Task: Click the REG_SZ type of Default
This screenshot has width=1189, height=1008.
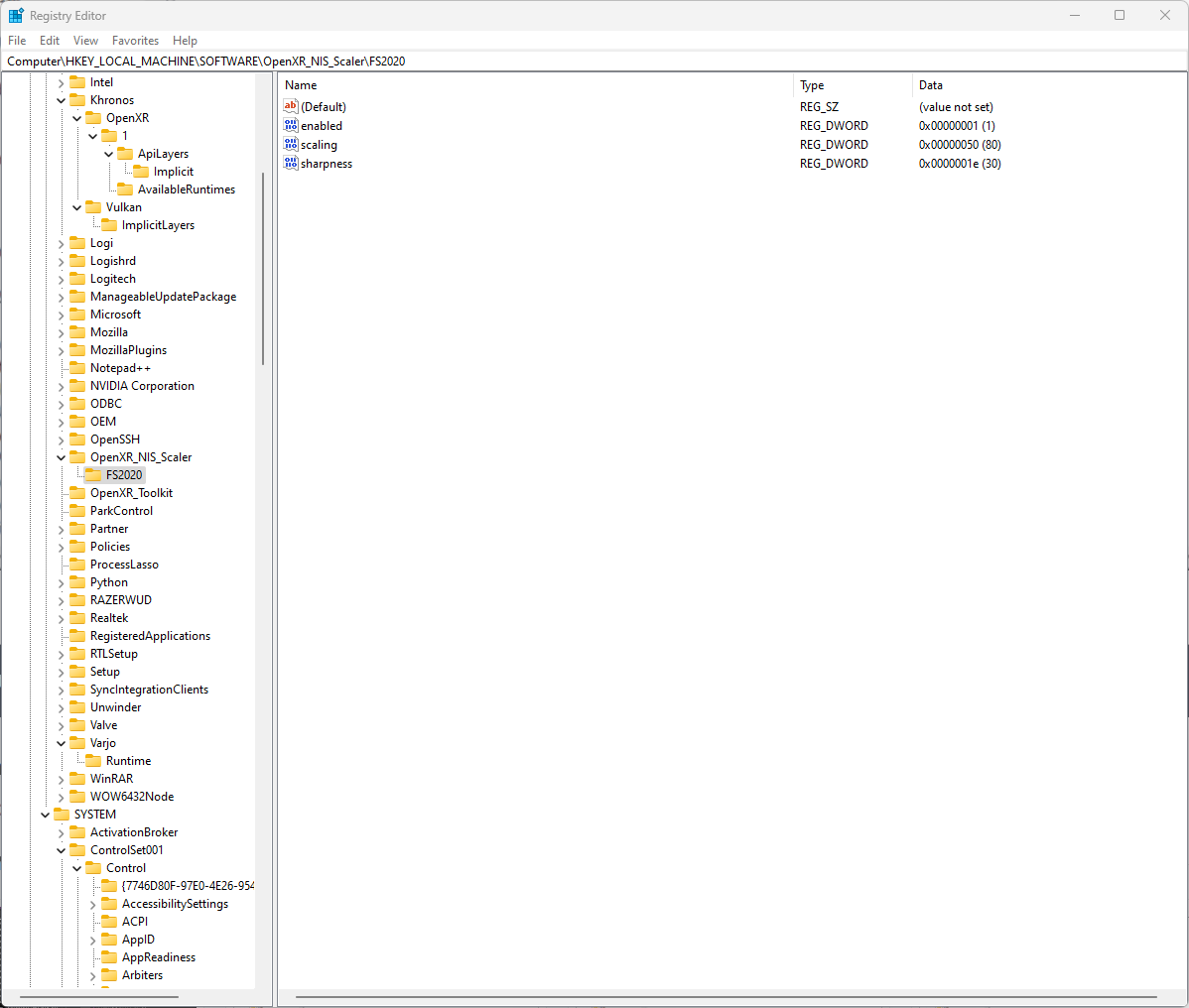Action: click(x=819, y=107)
